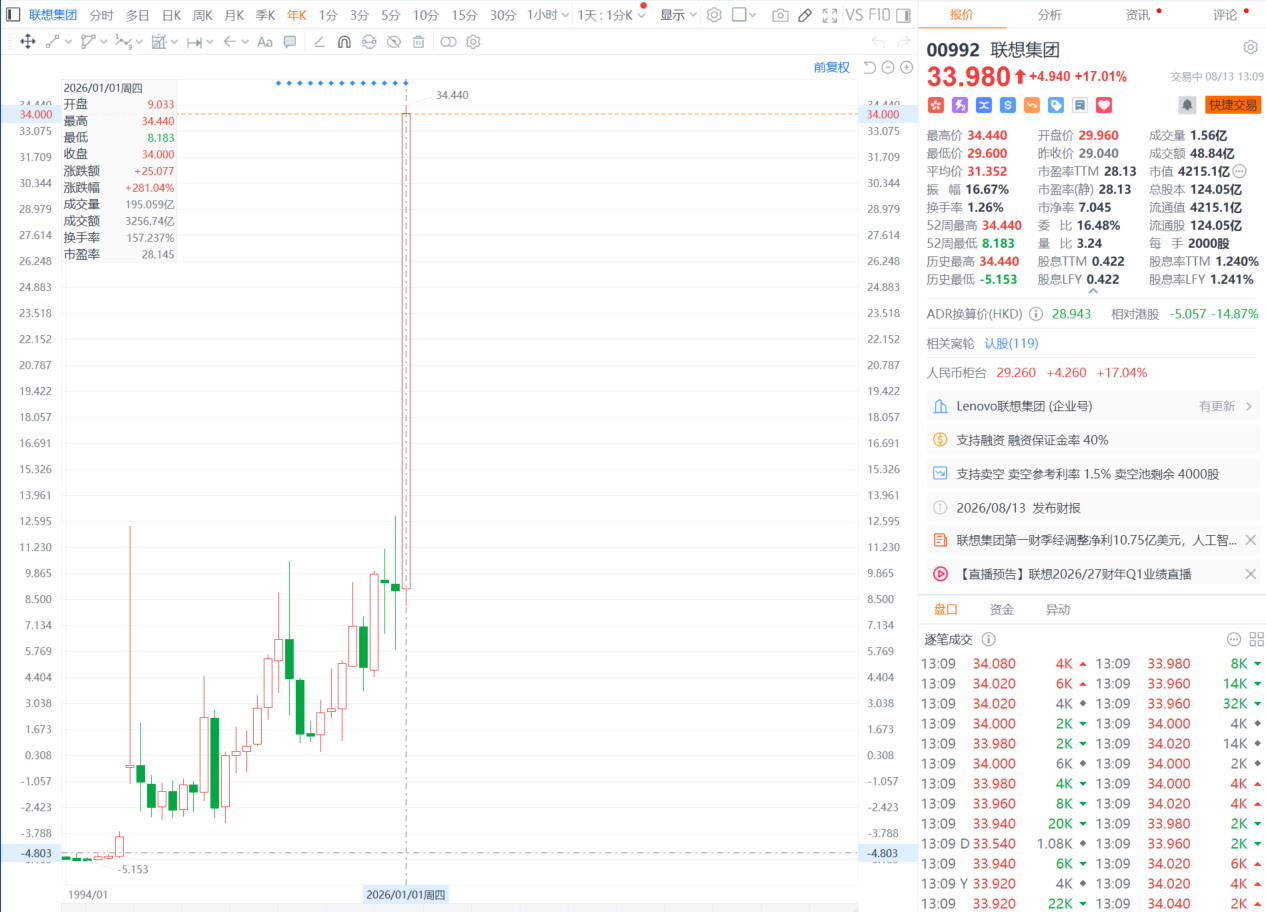
Task: Open the tick list more-options icon
Action: point(1234,639)
